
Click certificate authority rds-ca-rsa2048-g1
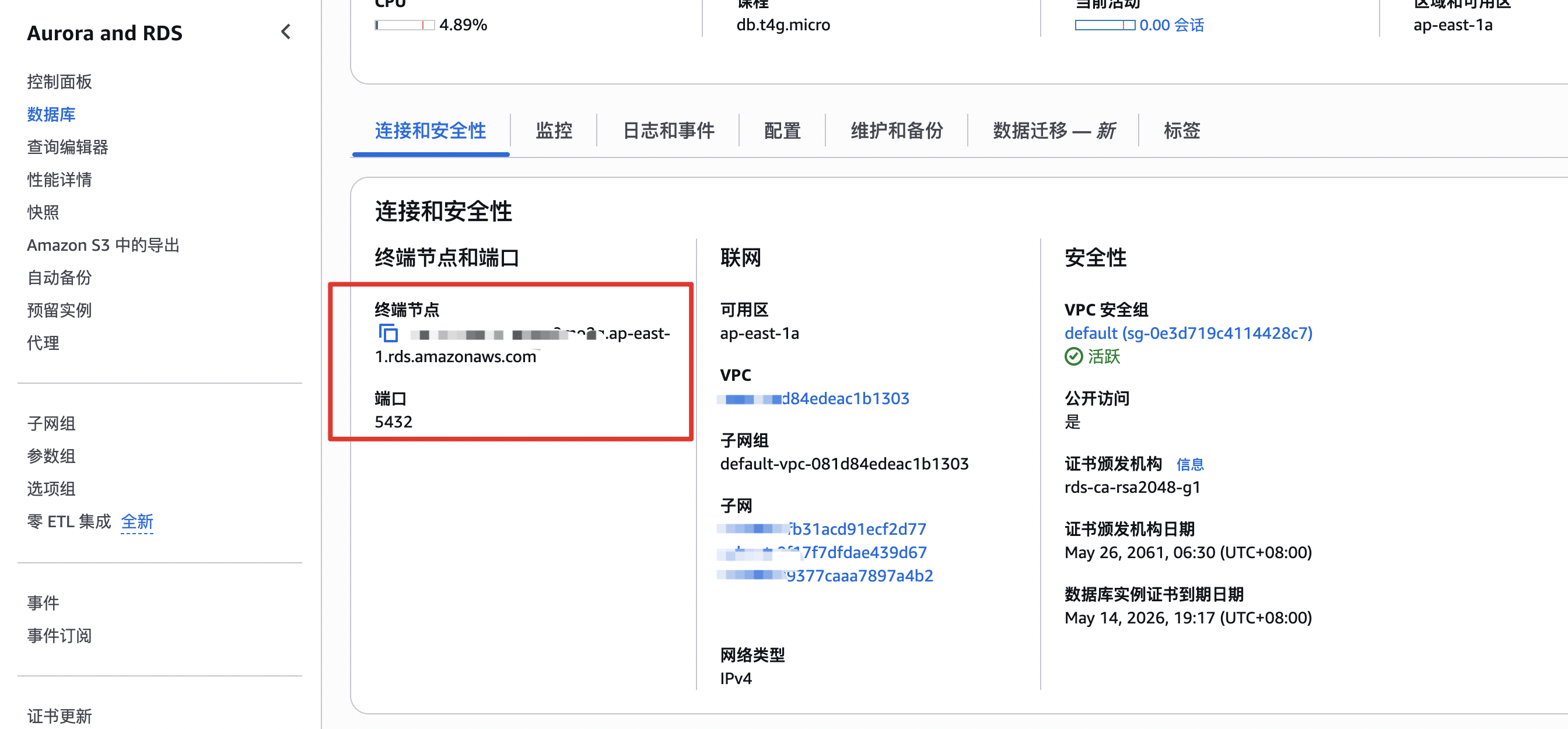click(1132, 488)
